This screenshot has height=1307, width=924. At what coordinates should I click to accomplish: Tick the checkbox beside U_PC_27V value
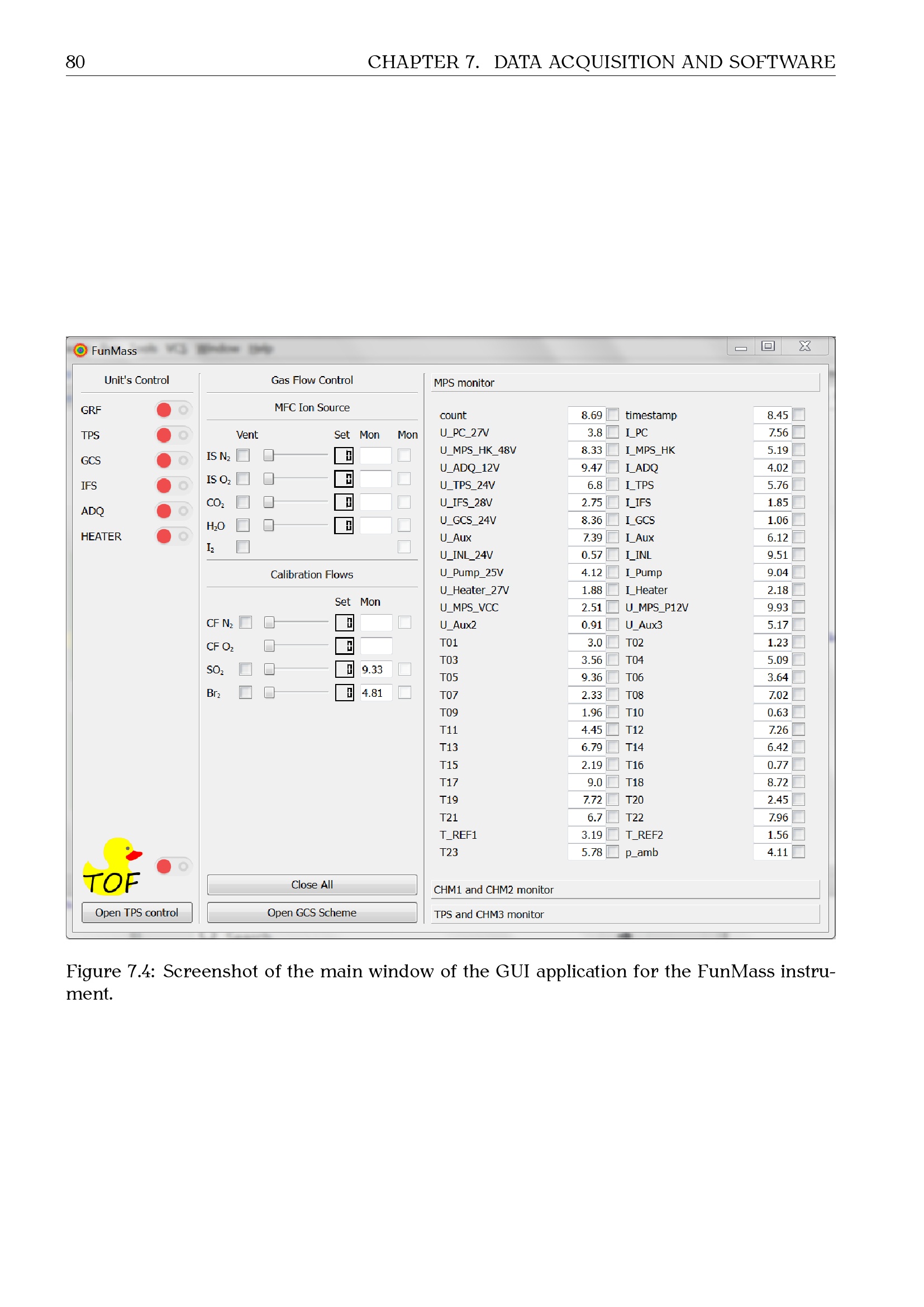(613, 433)
